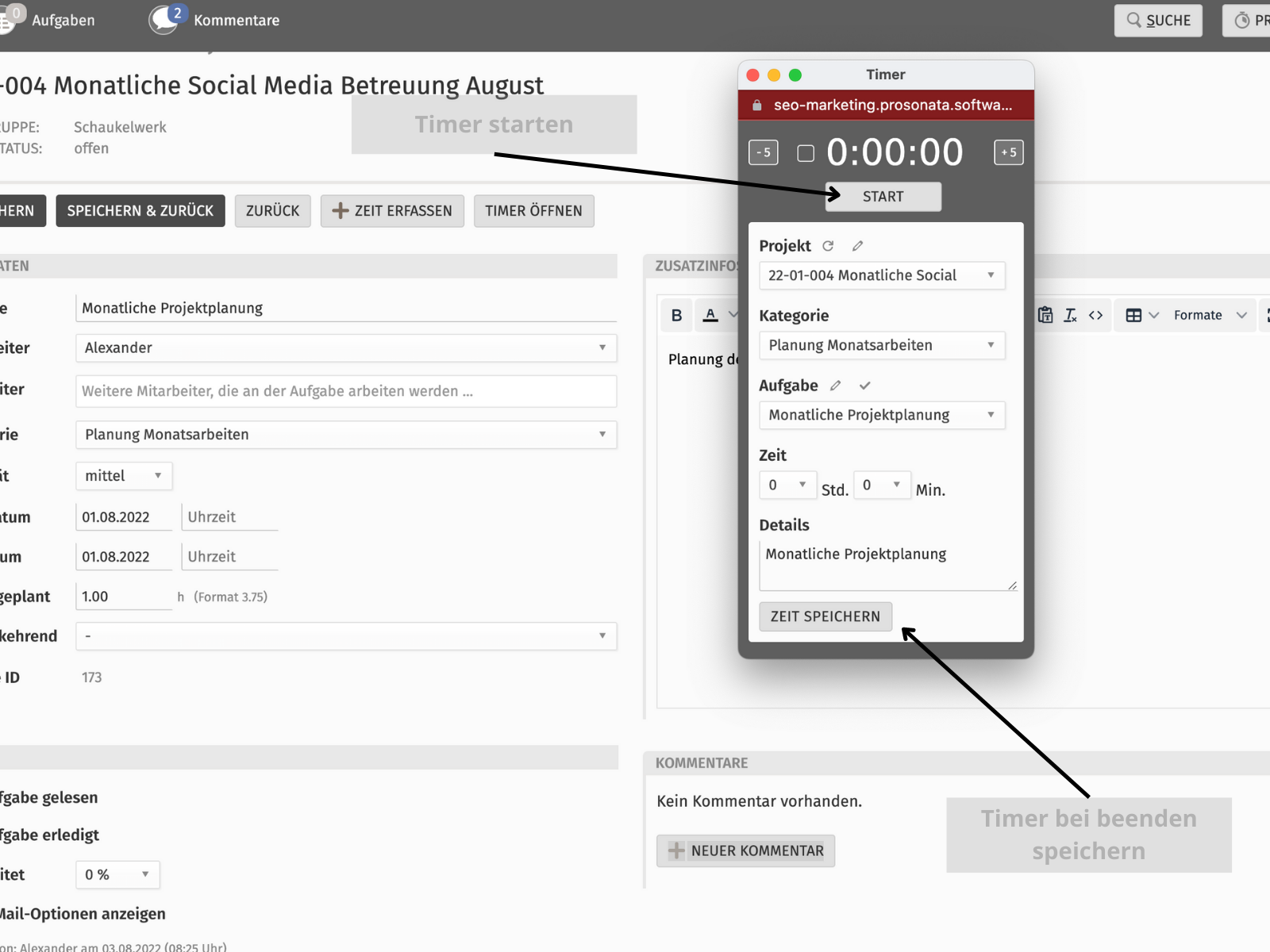
Task: Click the source code icon in editor
Action: click(1095, 315)
